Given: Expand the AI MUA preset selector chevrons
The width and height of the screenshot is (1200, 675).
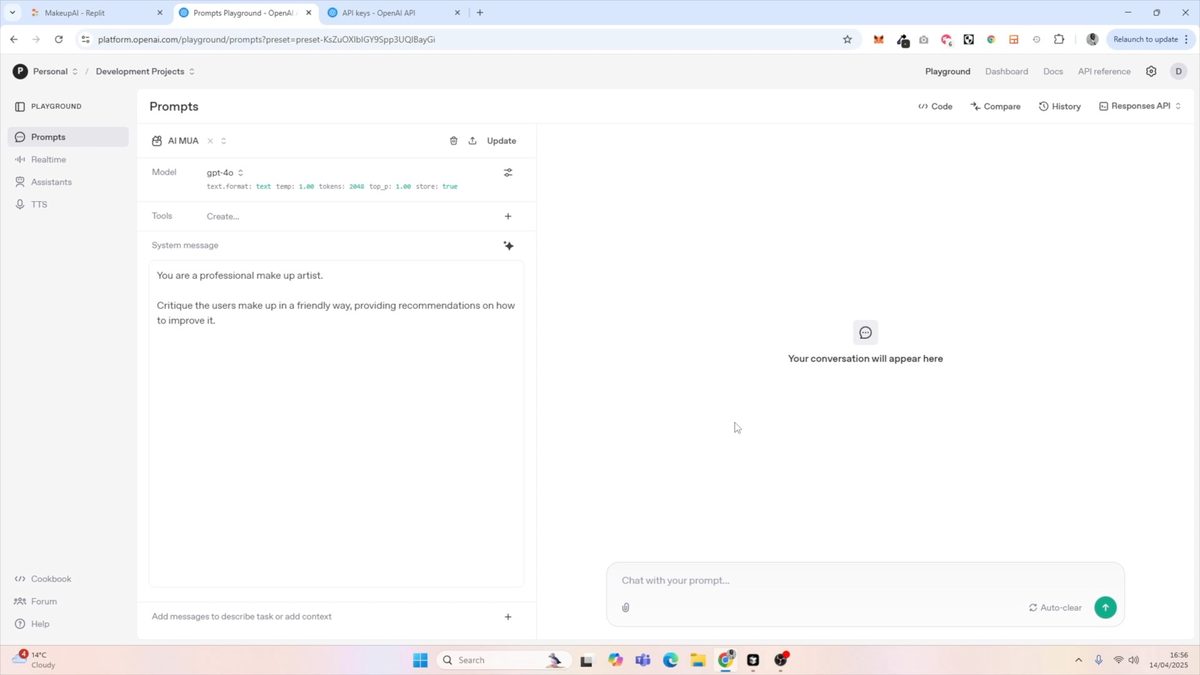Looking at the screenshot, I should tap(223, 141).
